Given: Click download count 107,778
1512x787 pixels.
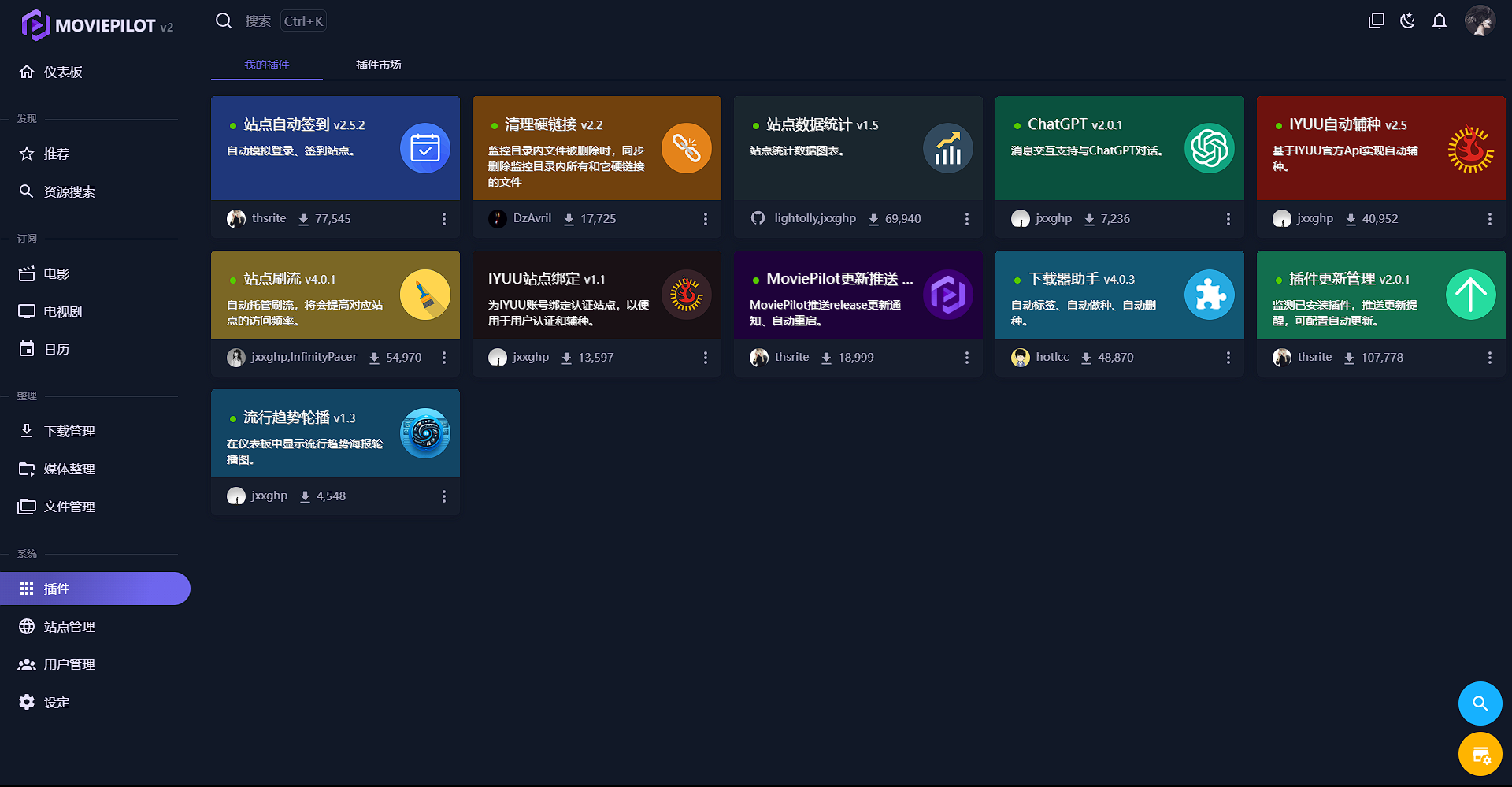Looking at the screenshot, I should (1382, 358).
